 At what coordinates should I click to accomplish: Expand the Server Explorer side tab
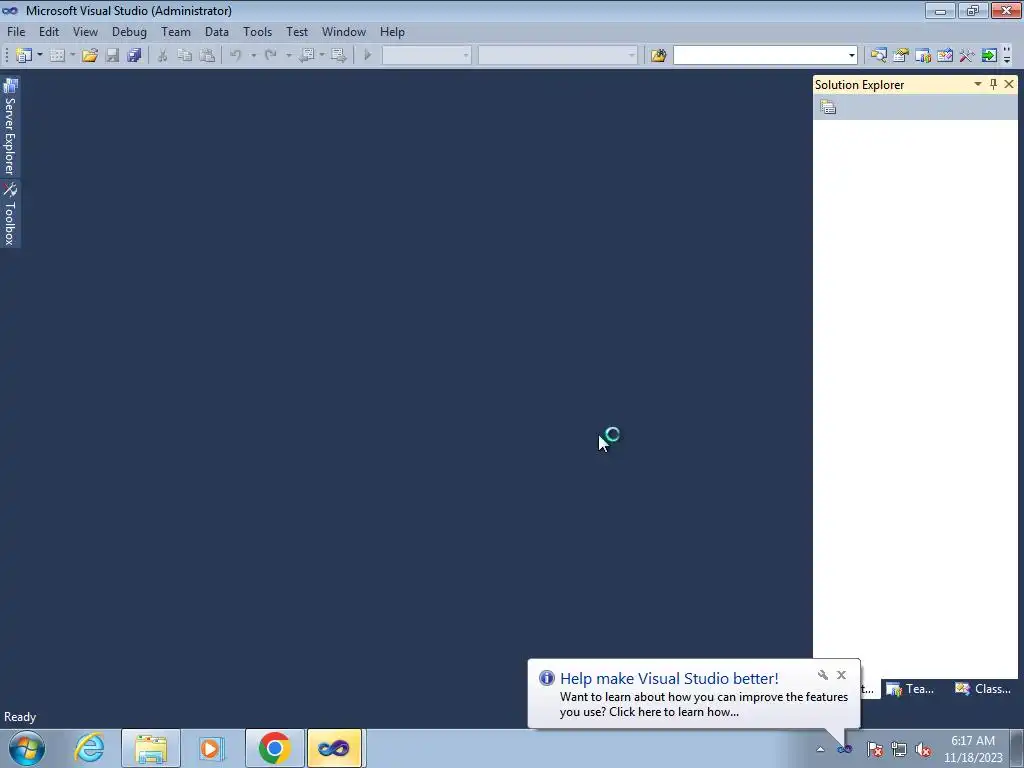(x=10, y=127)
